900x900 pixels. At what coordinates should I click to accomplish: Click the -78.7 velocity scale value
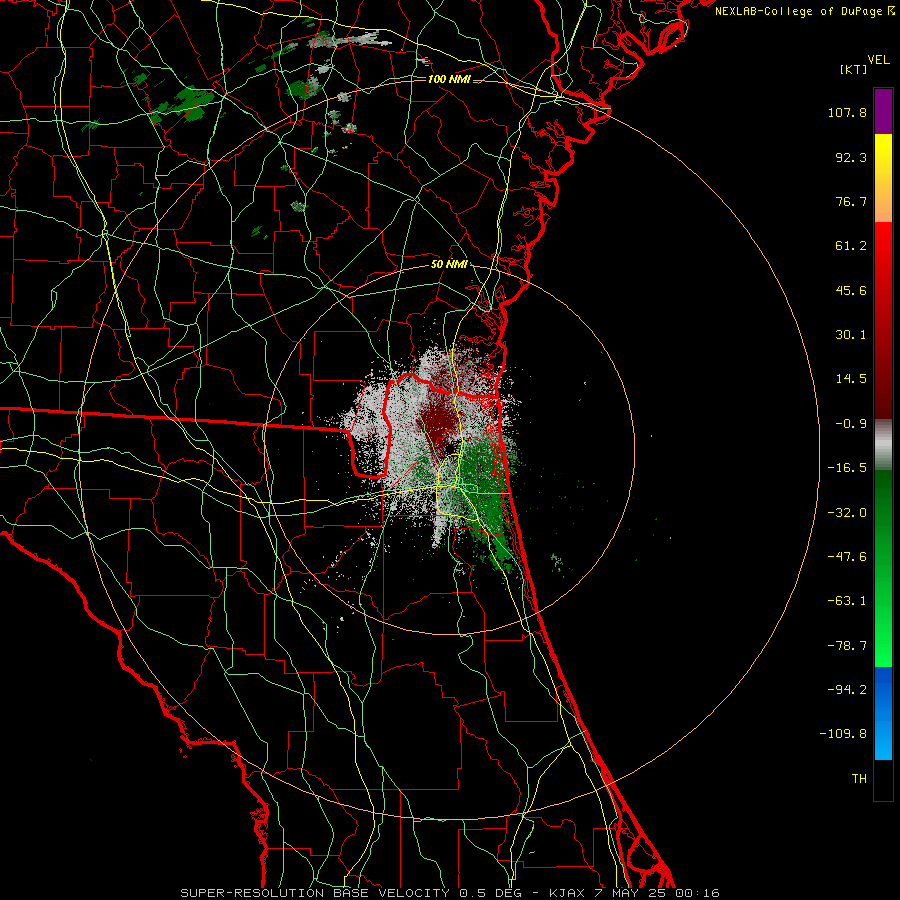coord(847,646)
